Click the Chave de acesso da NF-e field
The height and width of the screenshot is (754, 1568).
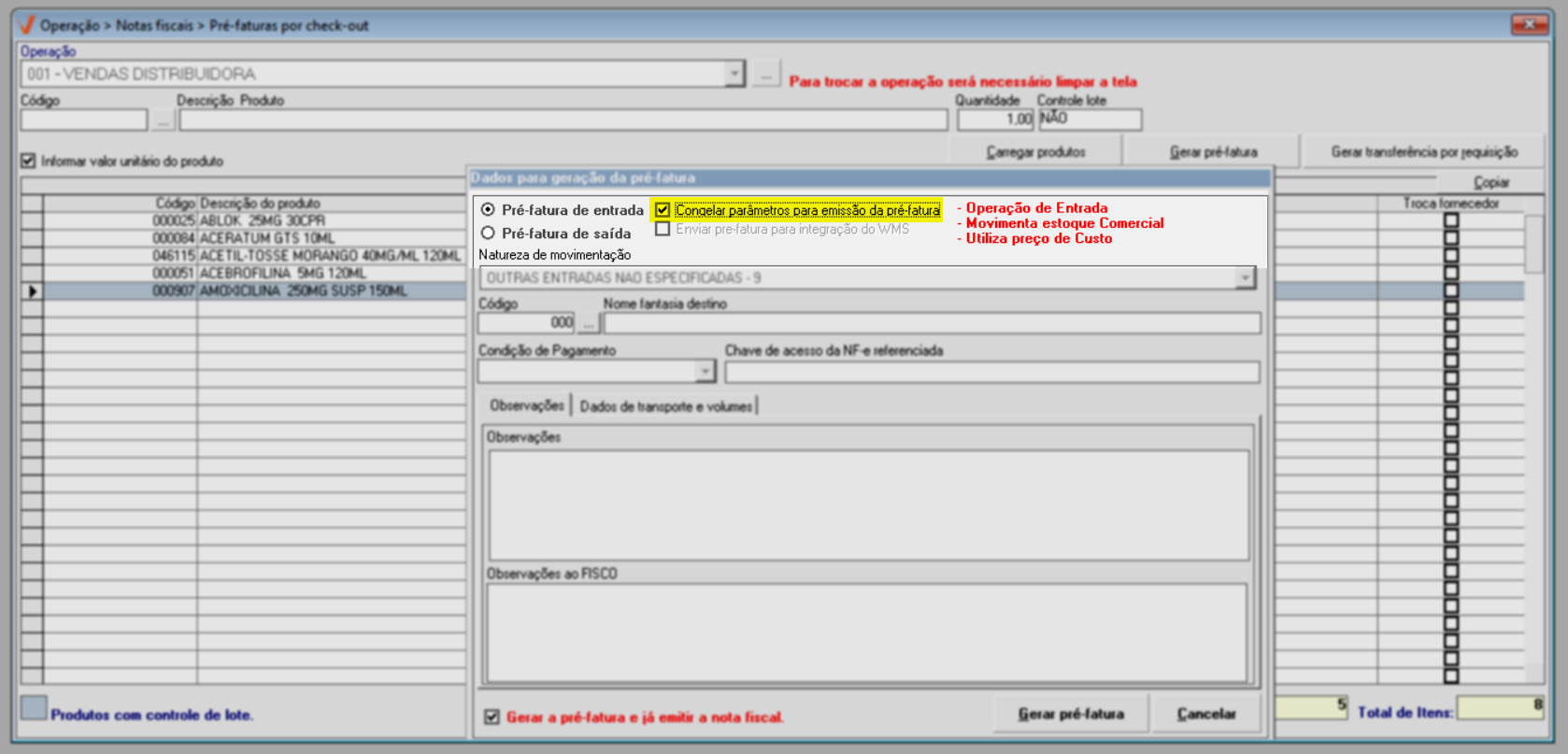(992, 372)
